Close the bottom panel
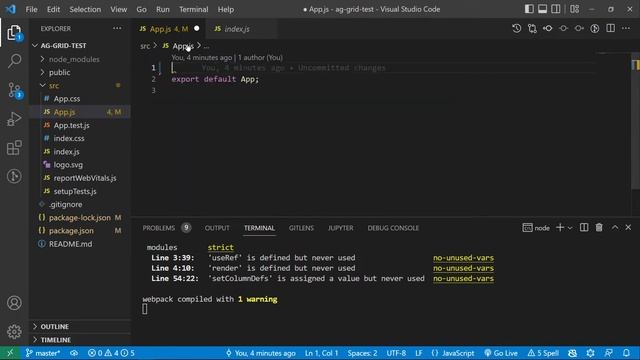This screenshot has height=360, width=640. [628, 228]
